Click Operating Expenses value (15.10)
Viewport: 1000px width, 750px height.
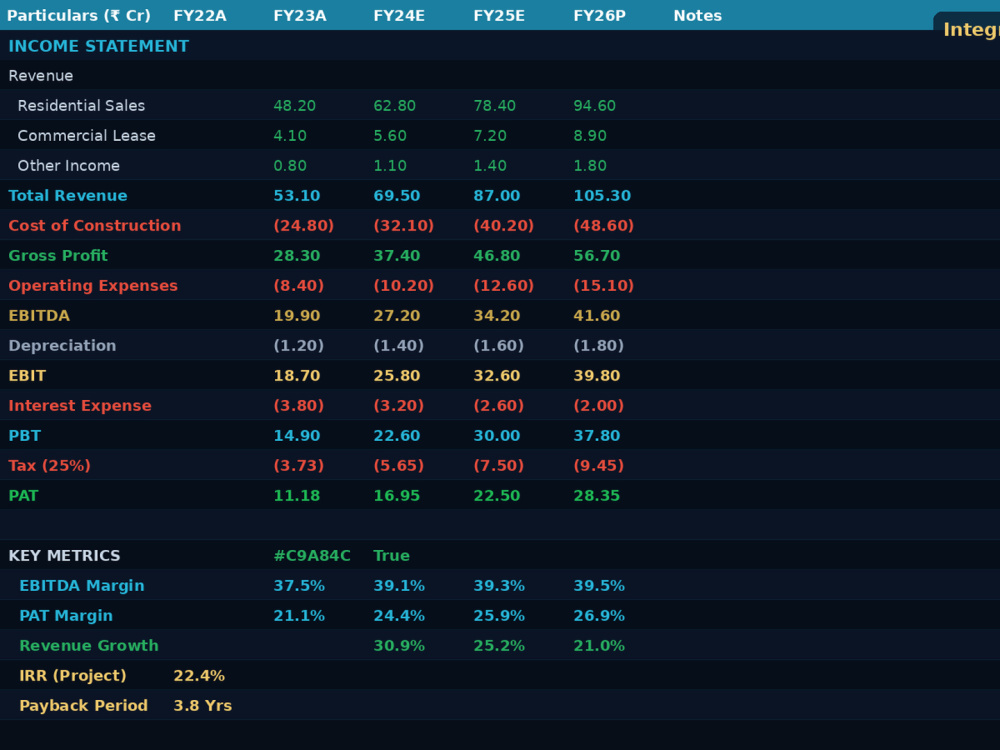click(604, 286)
